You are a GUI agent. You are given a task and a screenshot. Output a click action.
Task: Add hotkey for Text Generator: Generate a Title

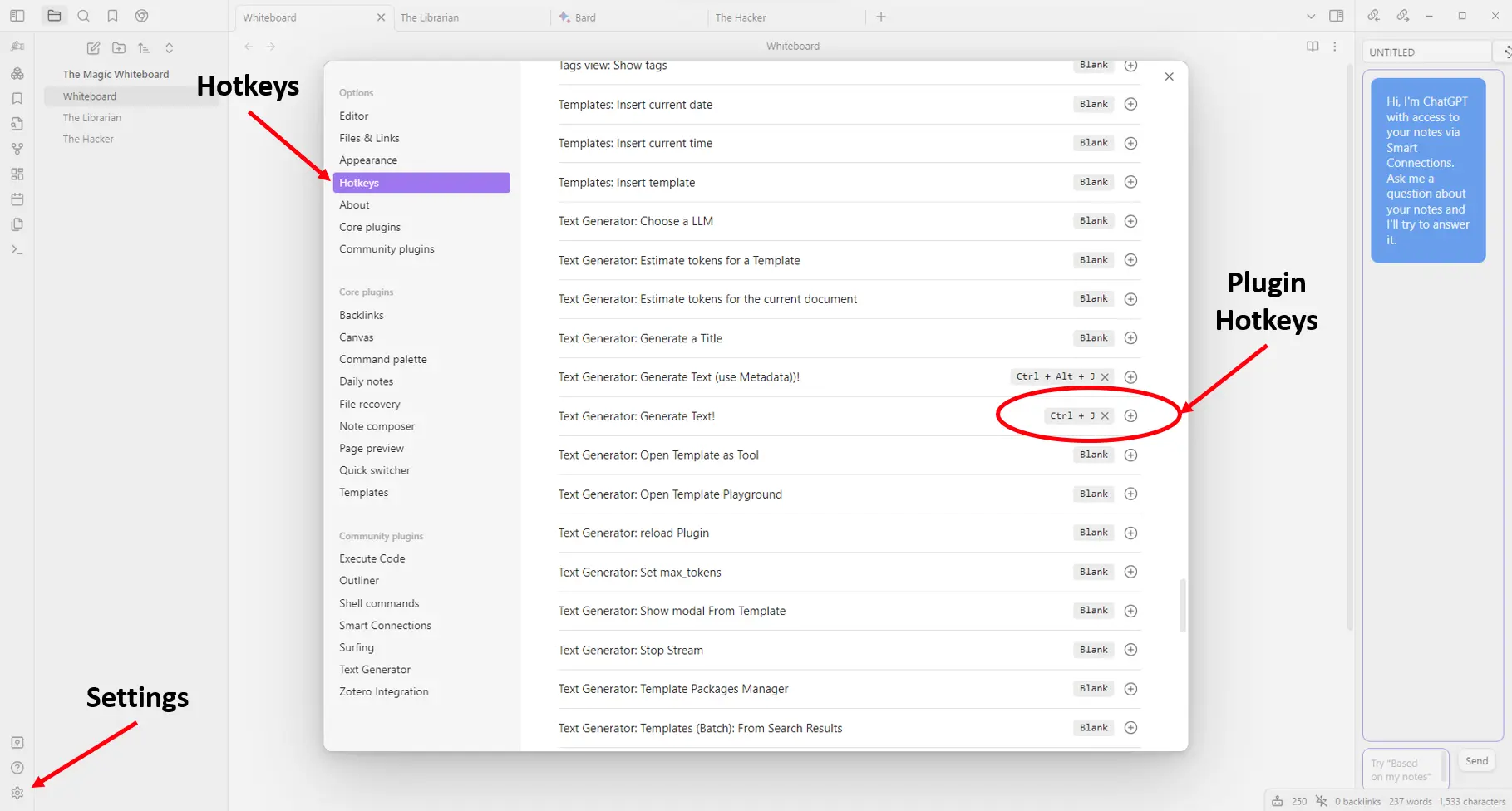pos(1130,338)
